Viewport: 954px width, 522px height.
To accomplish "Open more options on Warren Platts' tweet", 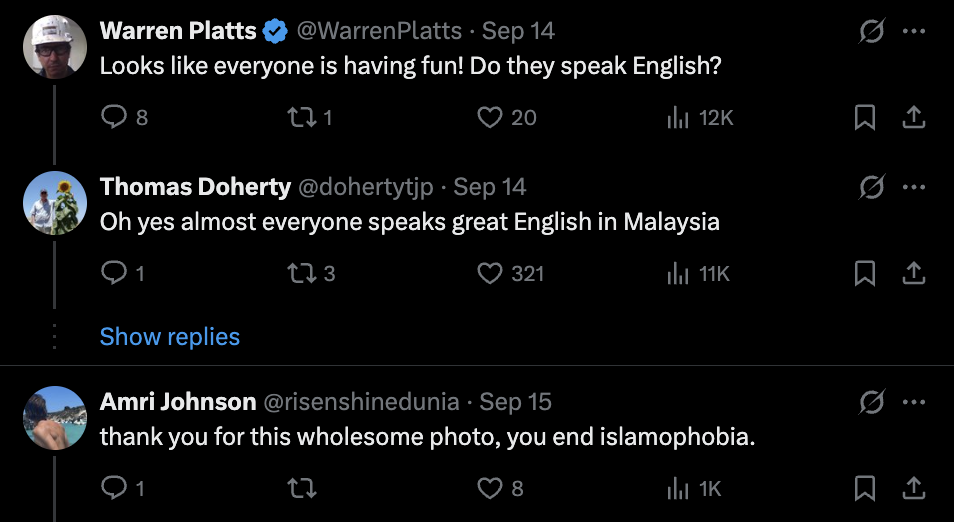I will [x=914, y=31].
